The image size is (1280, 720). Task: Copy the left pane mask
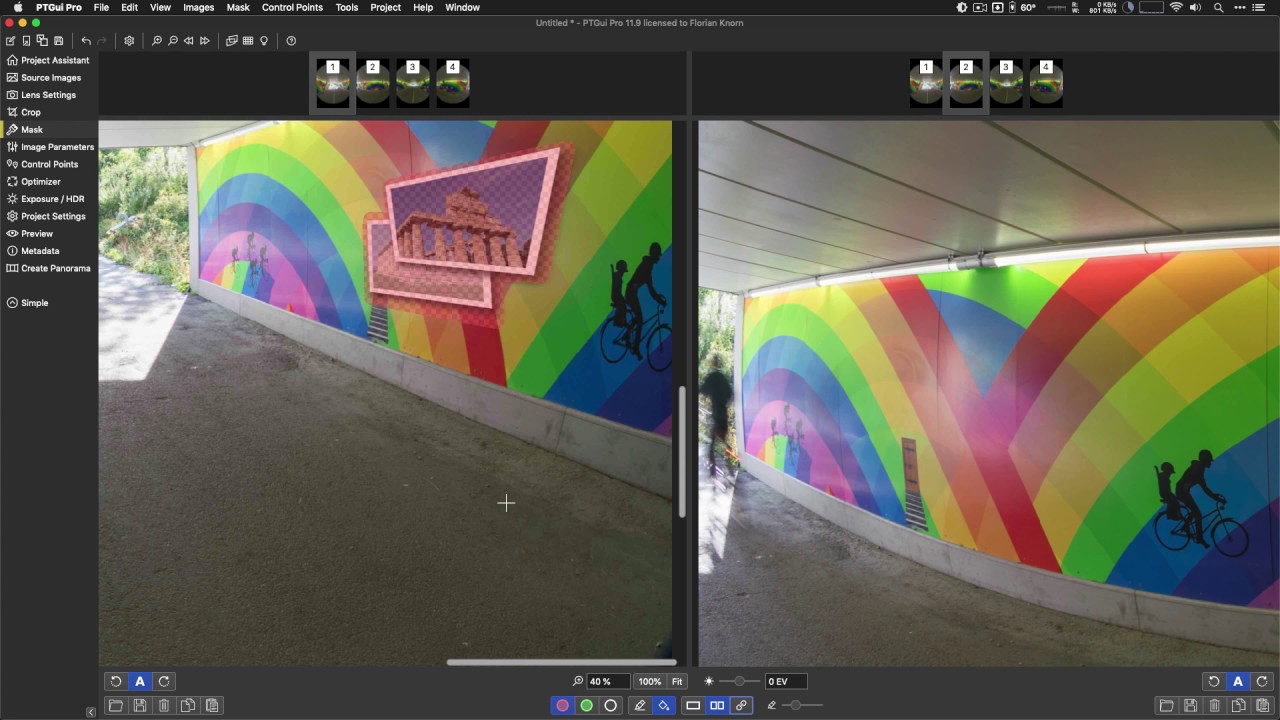point(188,705)
